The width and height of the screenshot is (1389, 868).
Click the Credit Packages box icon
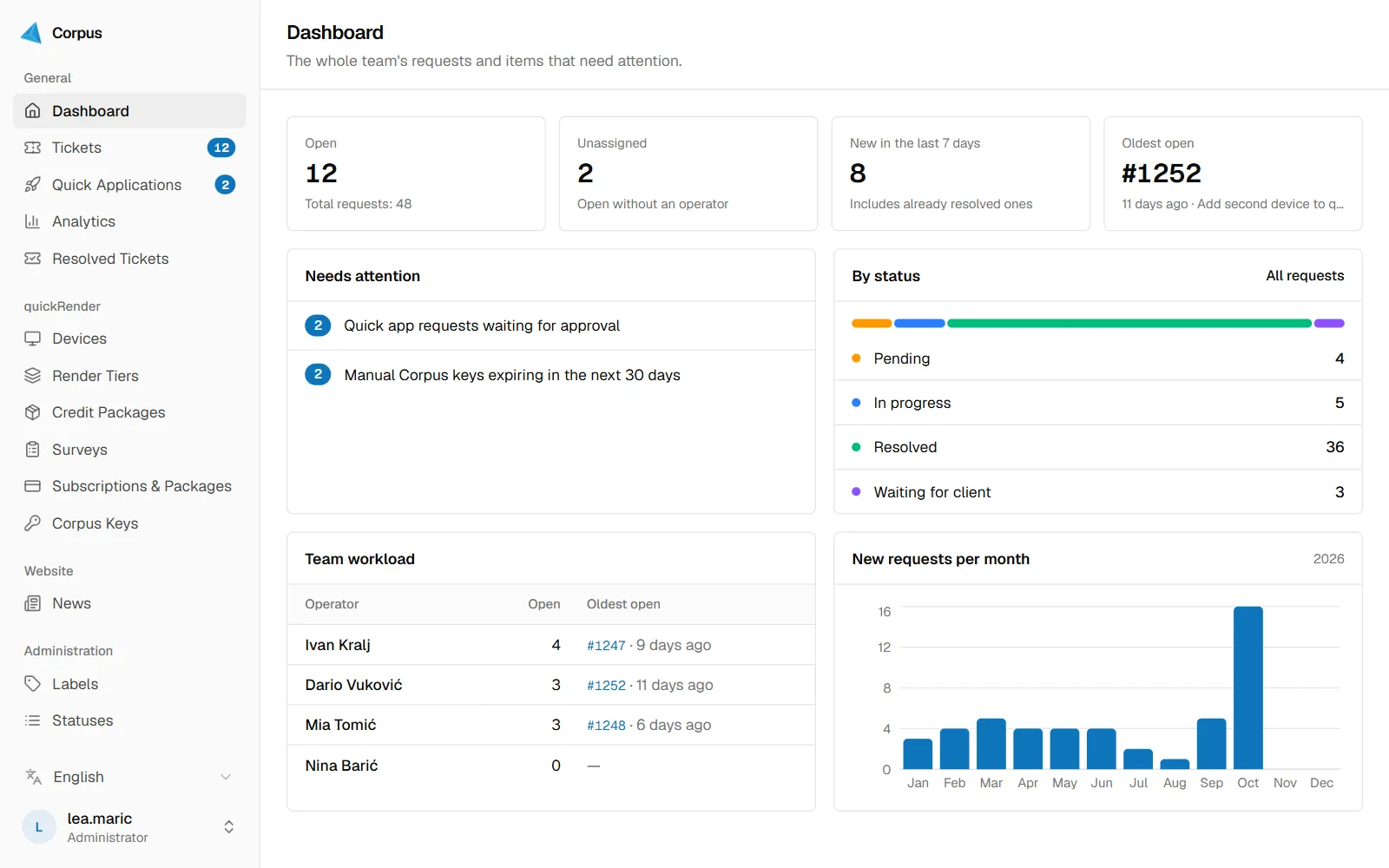[33, 412]
